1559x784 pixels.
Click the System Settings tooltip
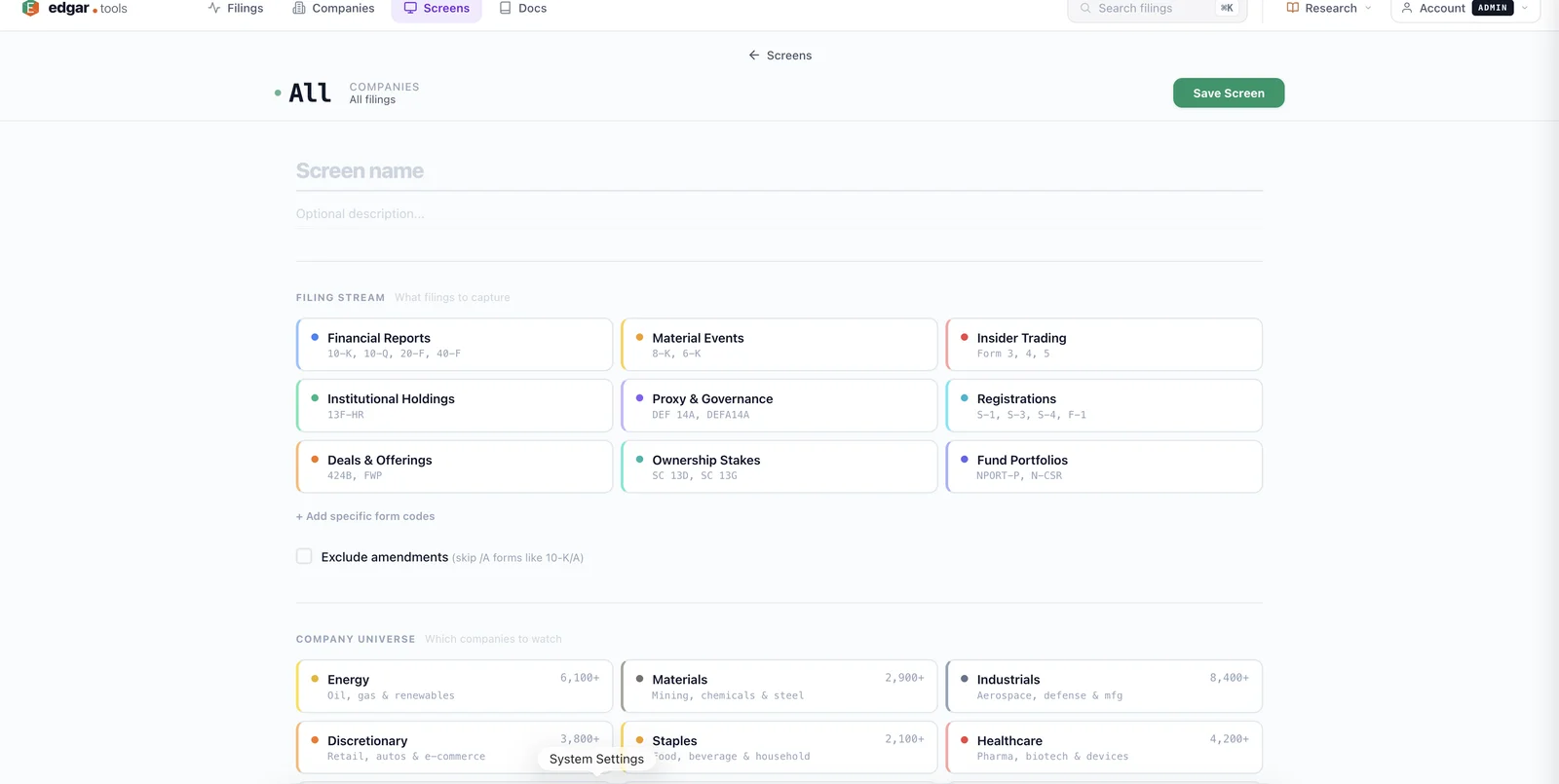click(x=596, y=759)
